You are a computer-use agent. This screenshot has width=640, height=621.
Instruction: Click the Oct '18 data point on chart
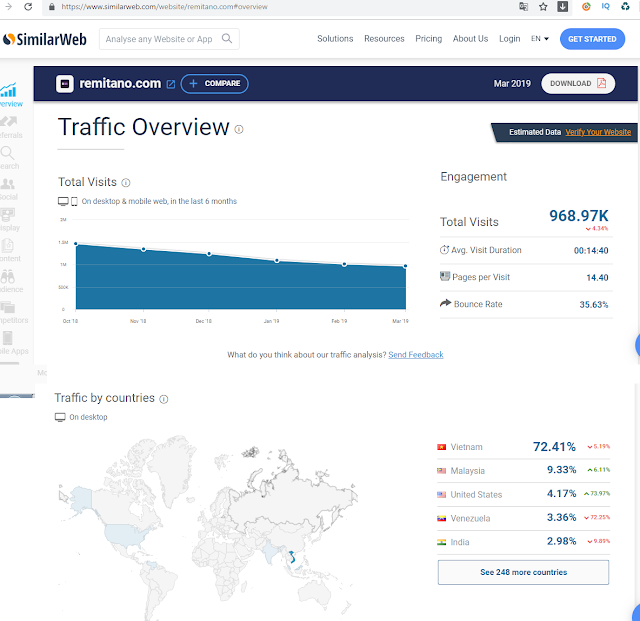[x=76, y=244]
